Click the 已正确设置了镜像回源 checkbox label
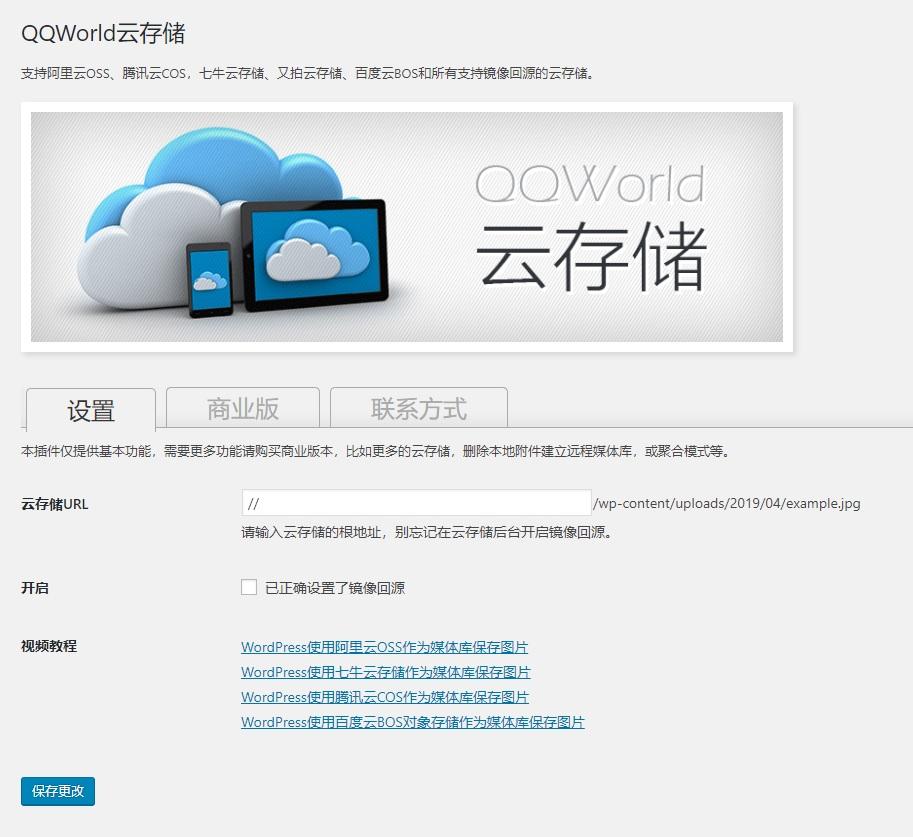The width and height of the screenshot is (913, 837). (335, 588)
